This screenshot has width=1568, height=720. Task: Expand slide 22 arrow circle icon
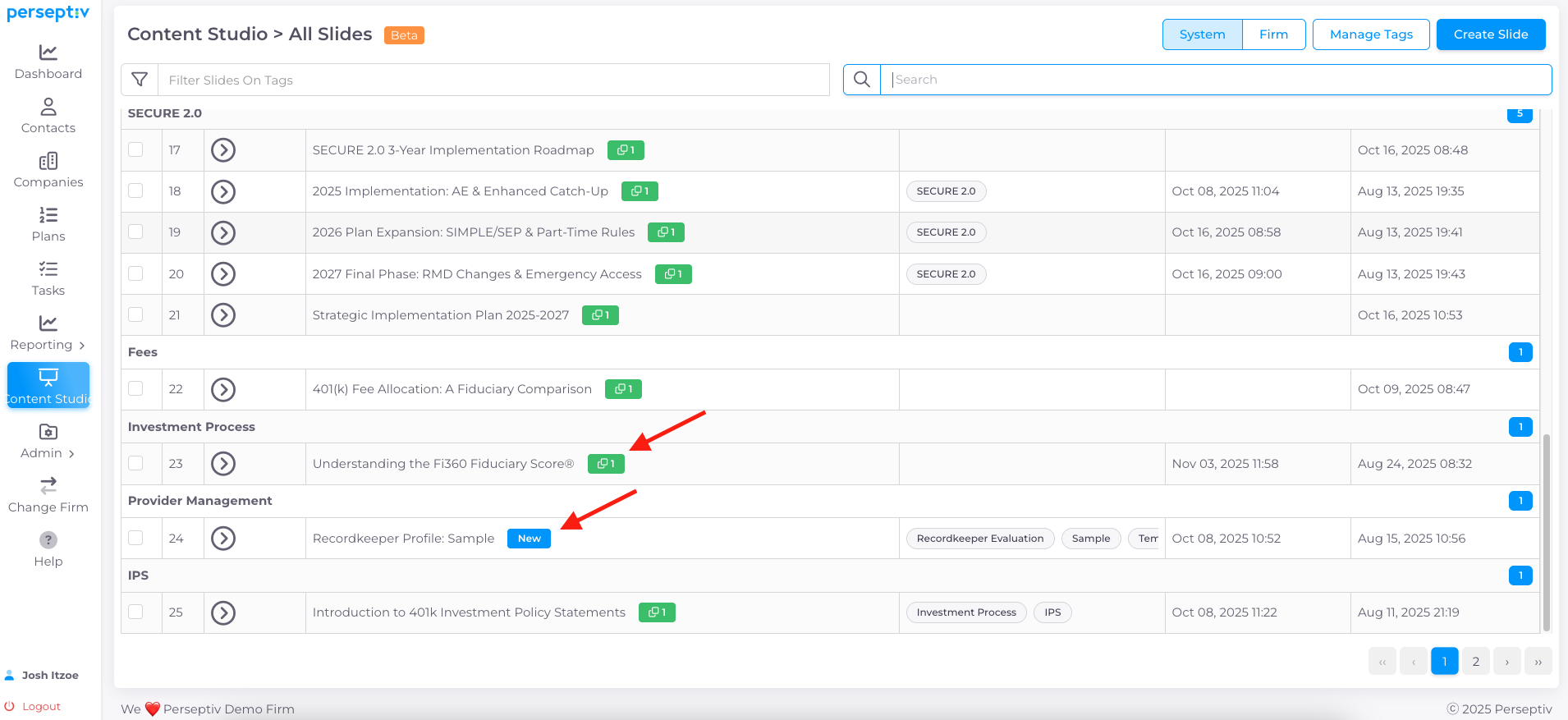223,389
